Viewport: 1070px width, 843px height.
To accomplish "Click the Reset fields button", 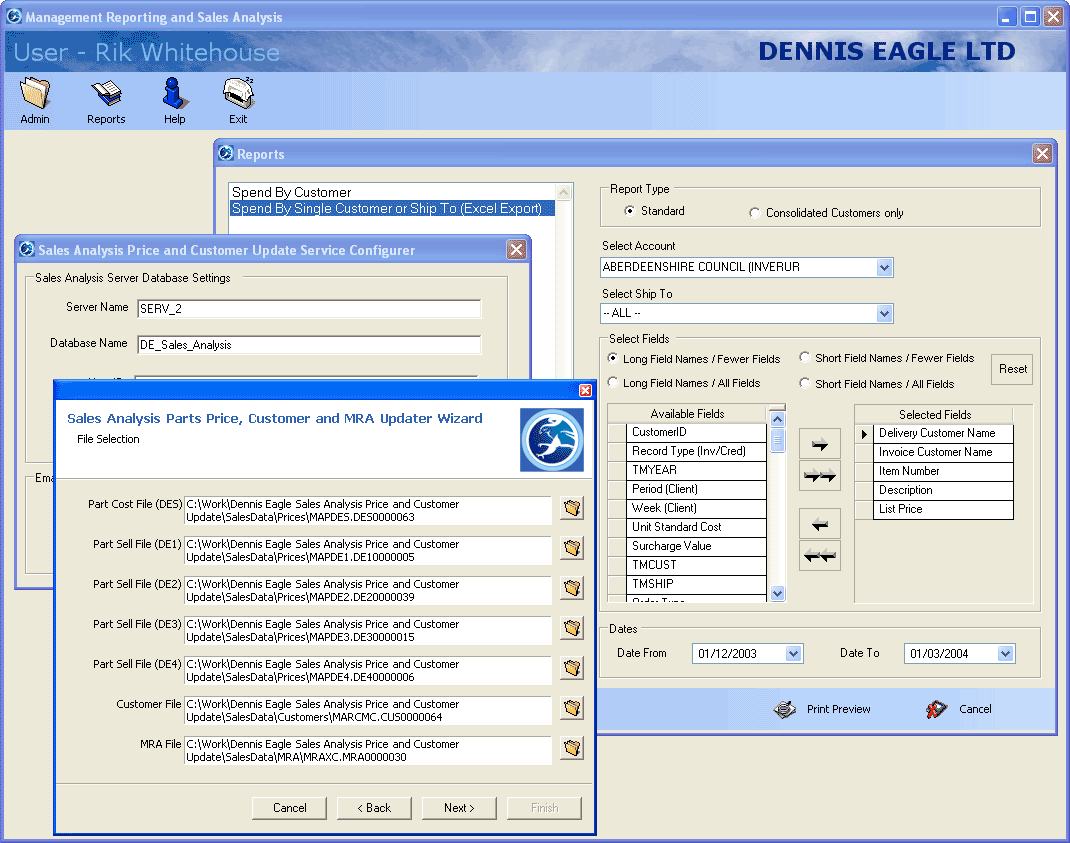I will coord(1012,369).
